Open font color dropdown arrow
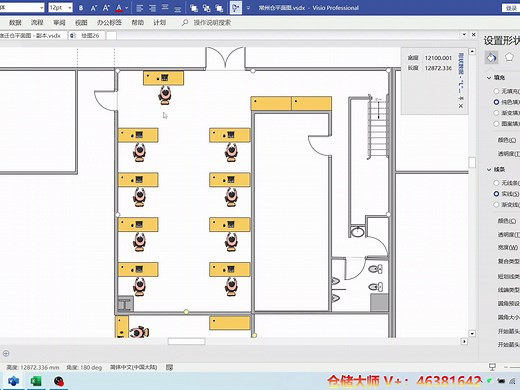The image size is (520, 390). pyautogui.click(x=127, y=8)
